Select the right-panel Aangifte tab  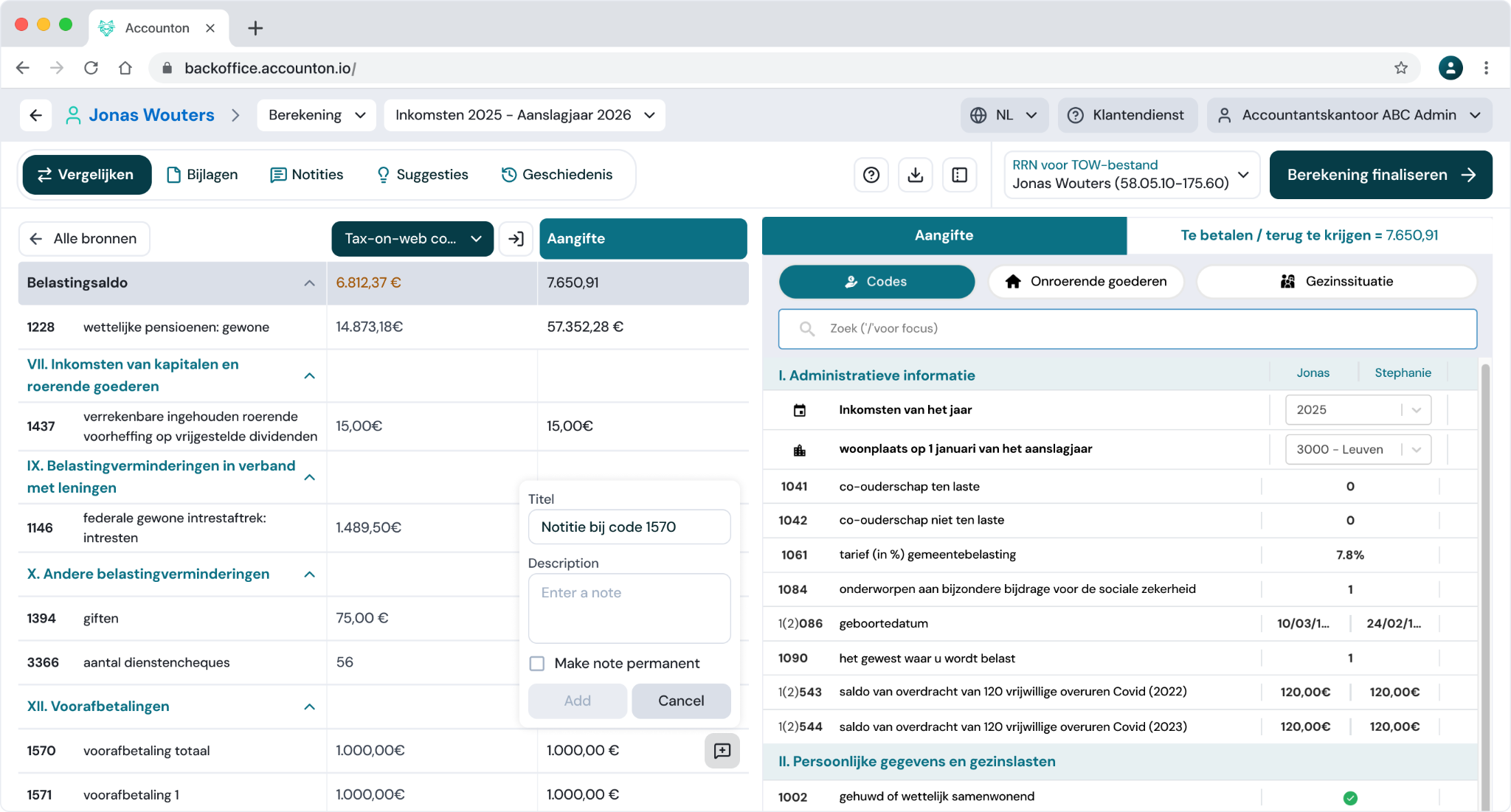[944, 235]
